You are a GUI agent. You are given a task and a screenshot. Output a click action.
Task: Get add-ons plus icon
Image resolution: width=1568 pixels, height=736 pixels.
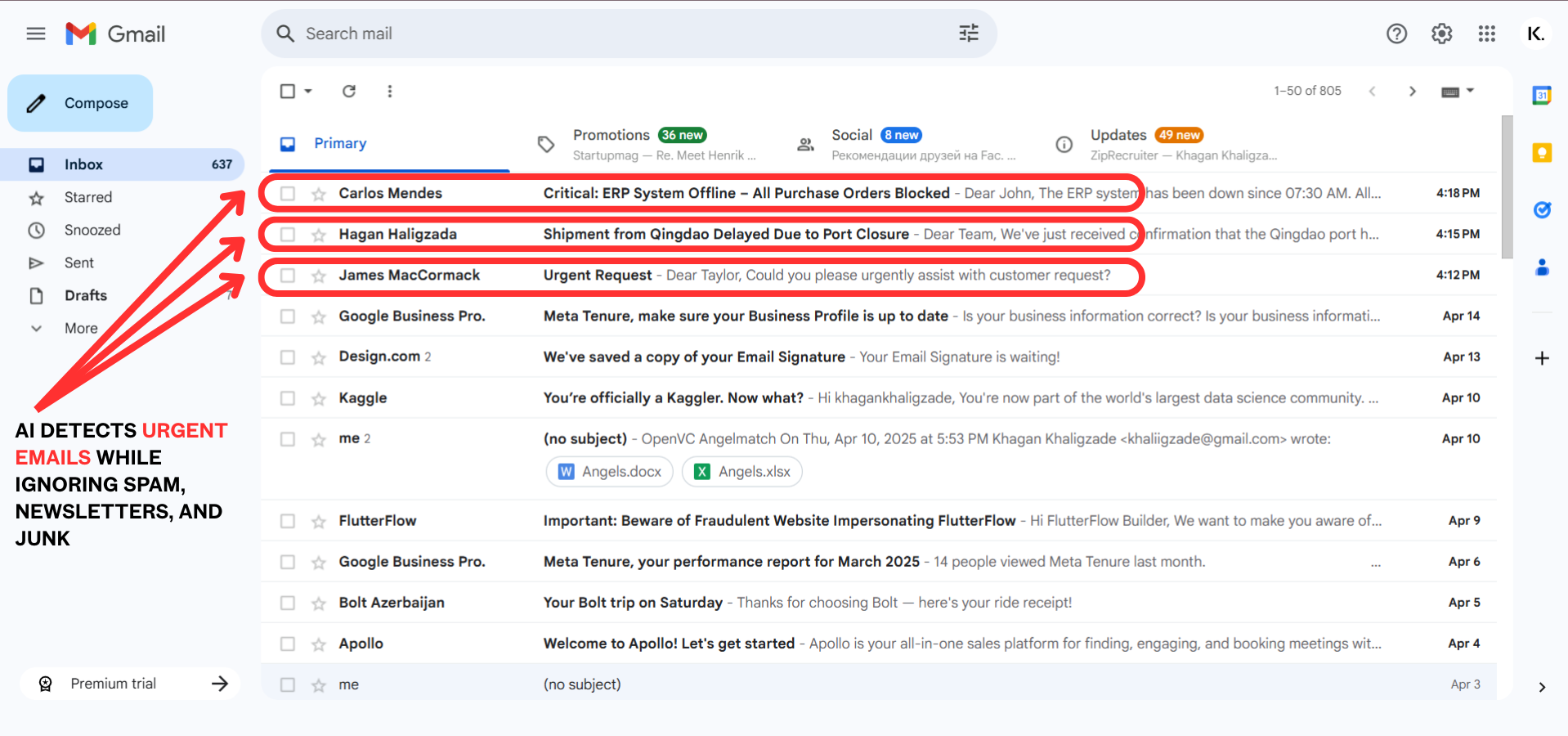[1542, 358]
